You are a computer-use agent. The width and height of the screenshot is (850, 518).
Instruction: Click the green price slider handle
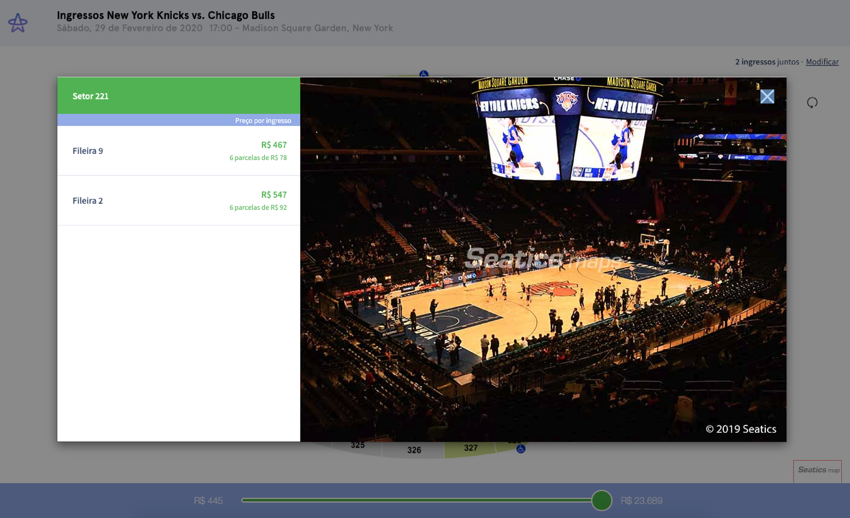click(601, 500)
